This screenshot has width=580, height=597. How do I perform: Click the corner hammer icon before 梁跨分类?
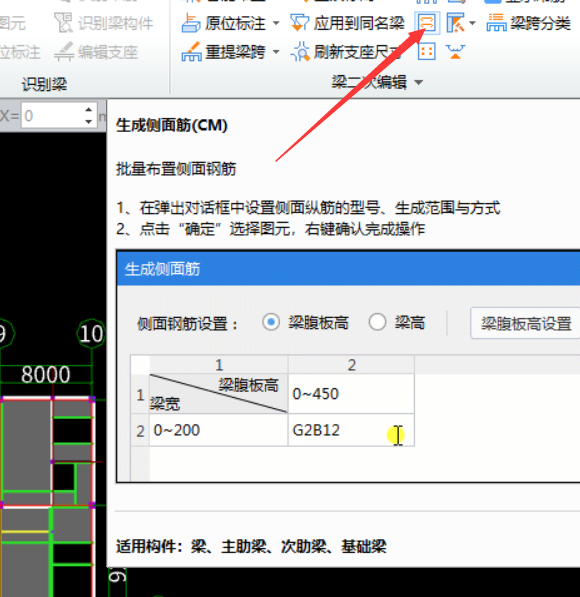(x=455, y=24)
